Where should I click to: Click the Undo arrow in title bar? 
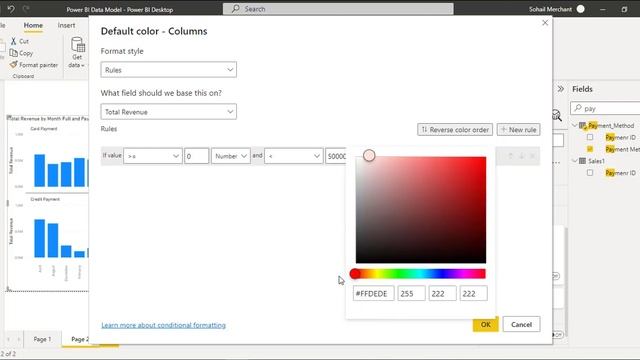(11, 9)
